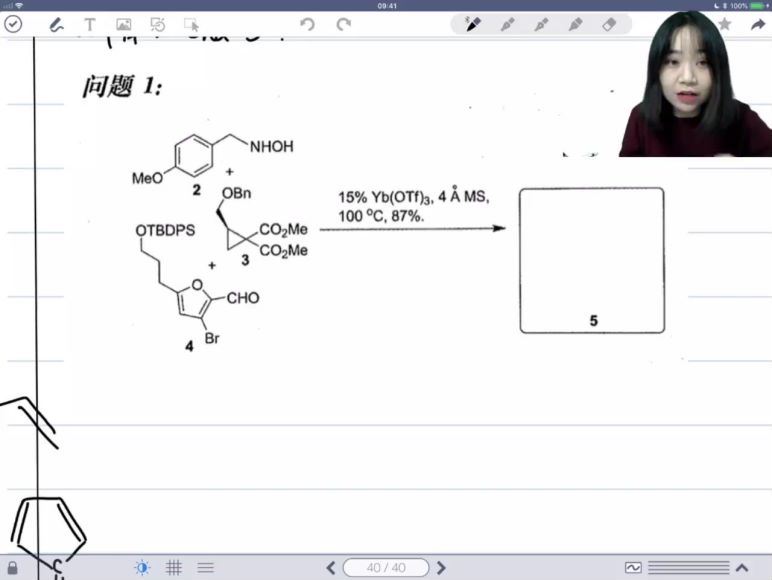Select the shape recognition tool icon
The width and height of the screenshot is (772, 580).
pos(158,25)
